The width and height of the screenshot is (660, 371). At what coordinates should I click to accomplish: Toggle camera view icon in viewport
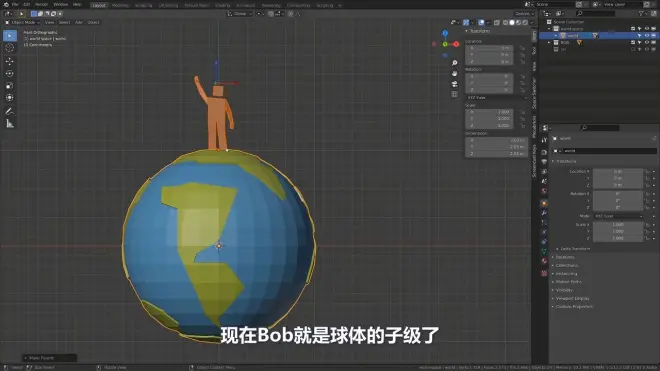tap(455, 84)
